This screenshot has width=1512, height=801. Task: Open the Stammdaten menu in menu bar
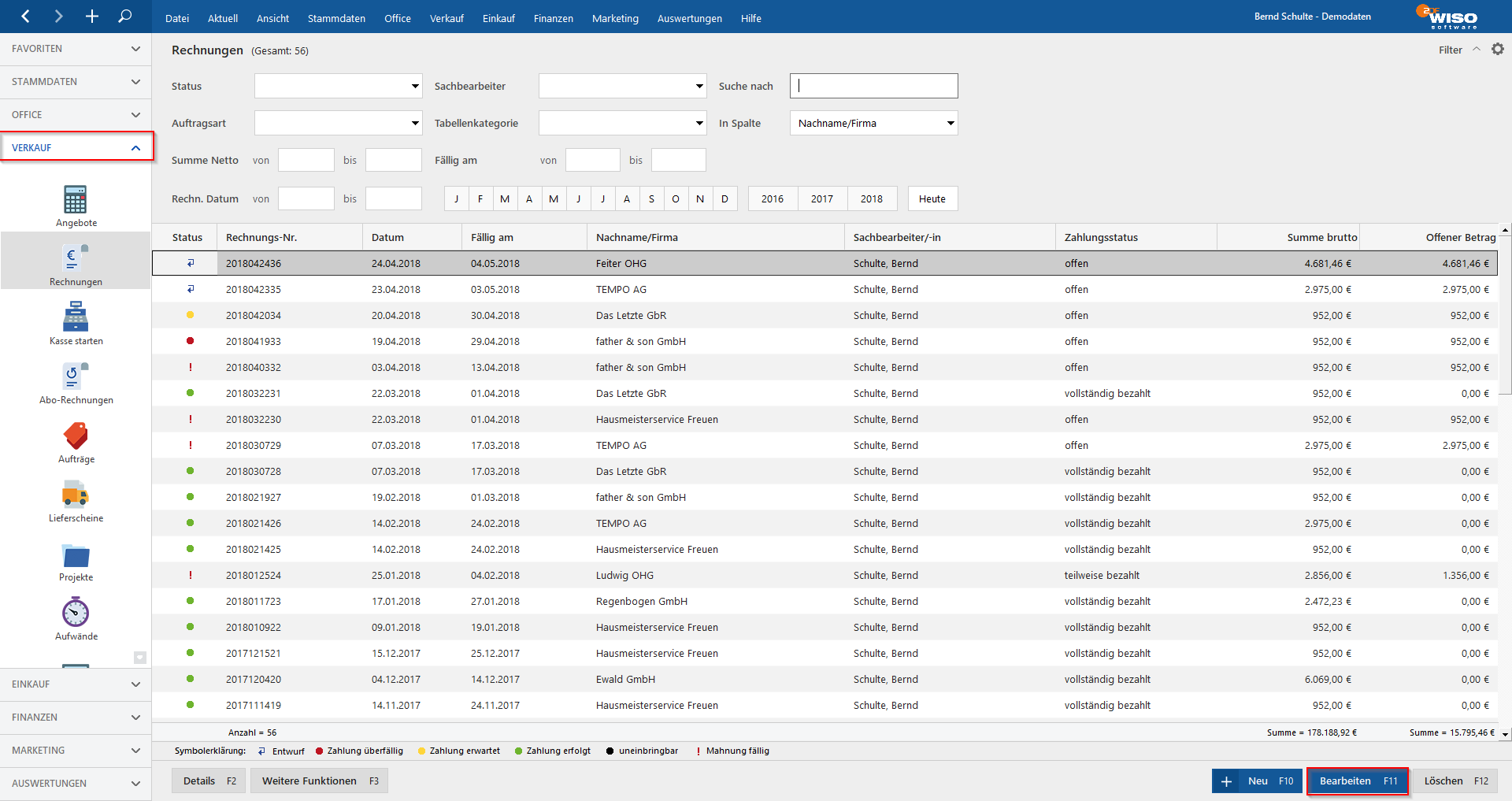(x=336, y=18)
